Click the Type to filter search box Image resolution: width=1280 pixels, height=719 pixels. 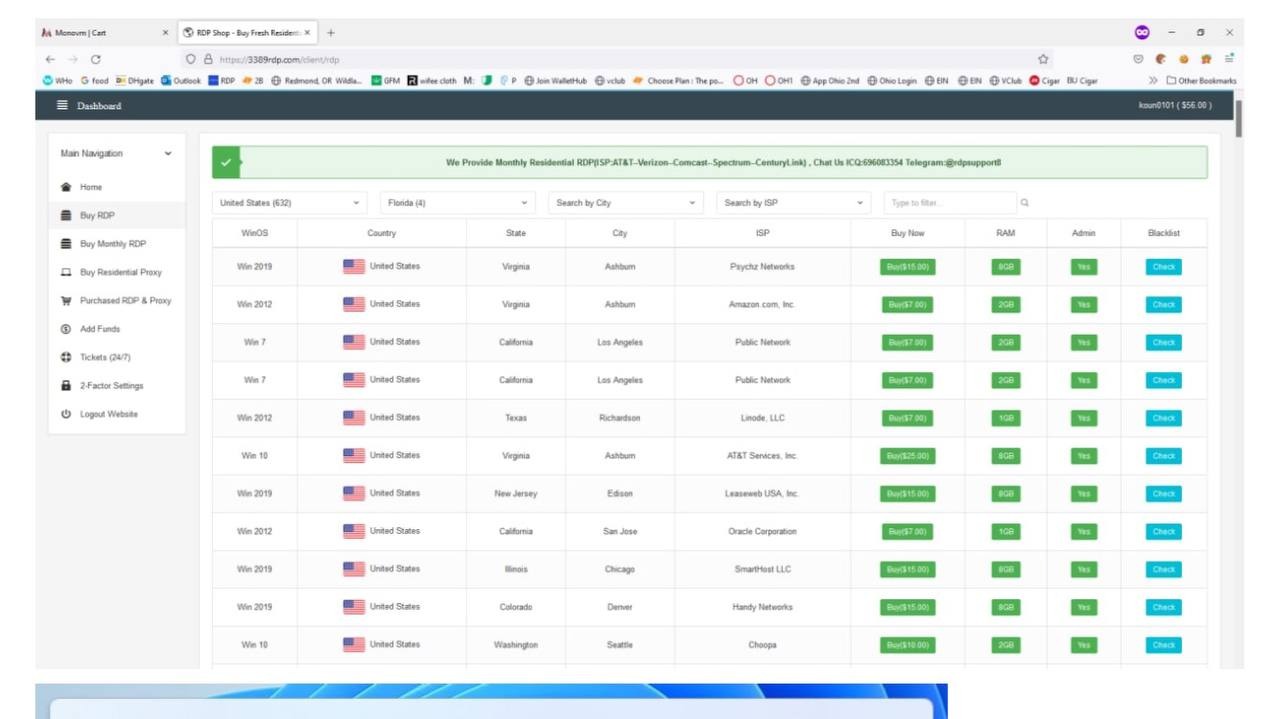point(949,203)
